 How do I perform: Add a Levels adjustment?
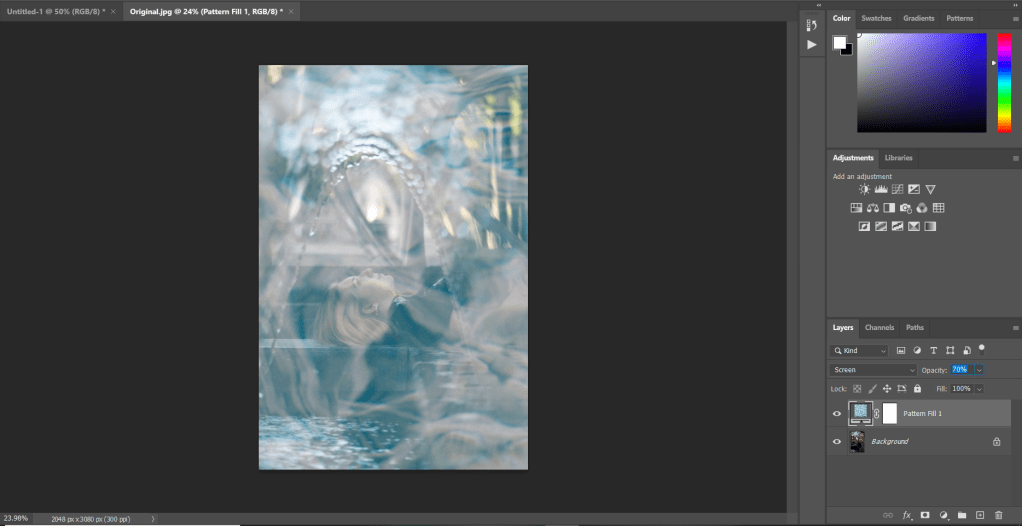881,189
